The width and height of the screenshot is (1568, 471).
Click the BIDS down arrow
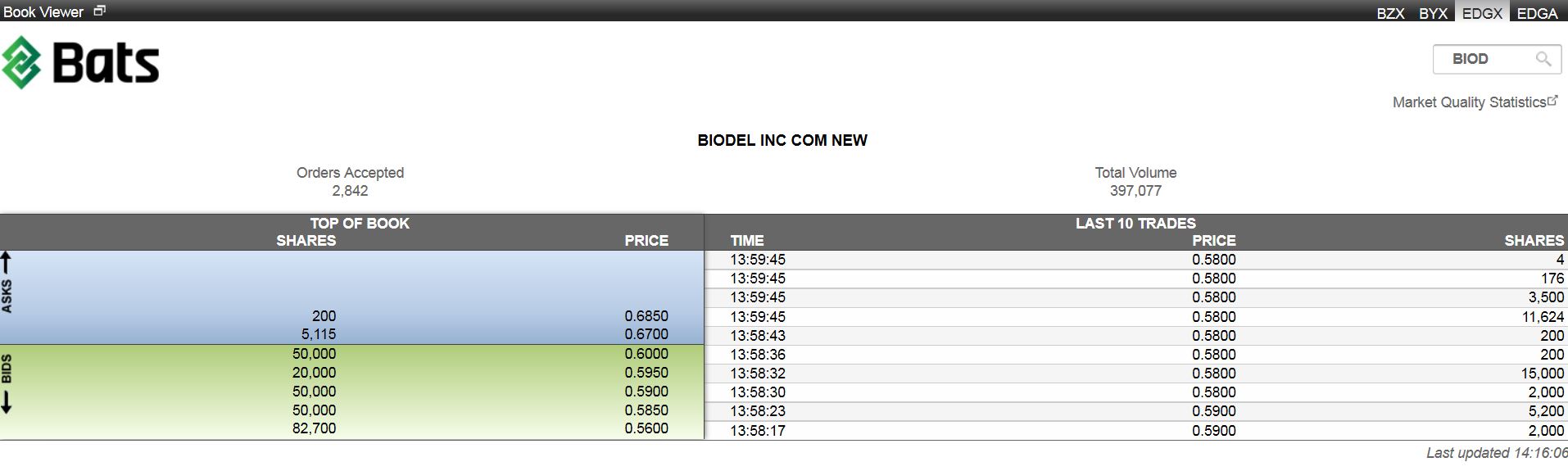pos(7,403)
